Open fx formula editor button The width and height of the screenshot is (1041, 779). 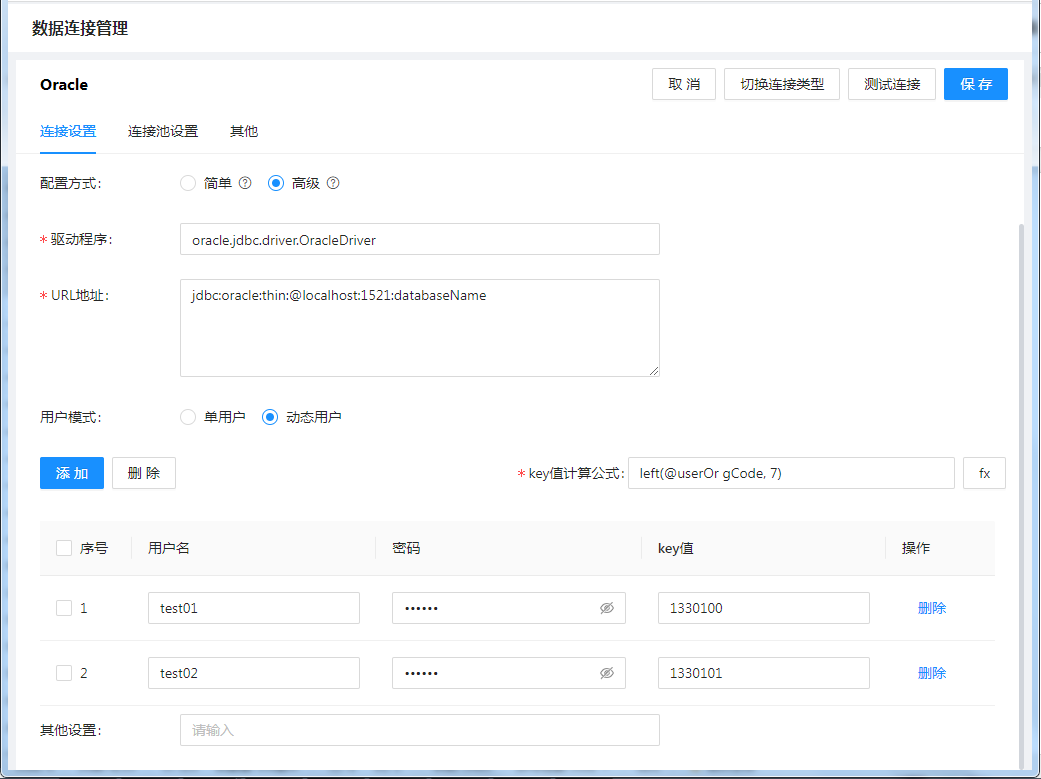click(984, 473)
